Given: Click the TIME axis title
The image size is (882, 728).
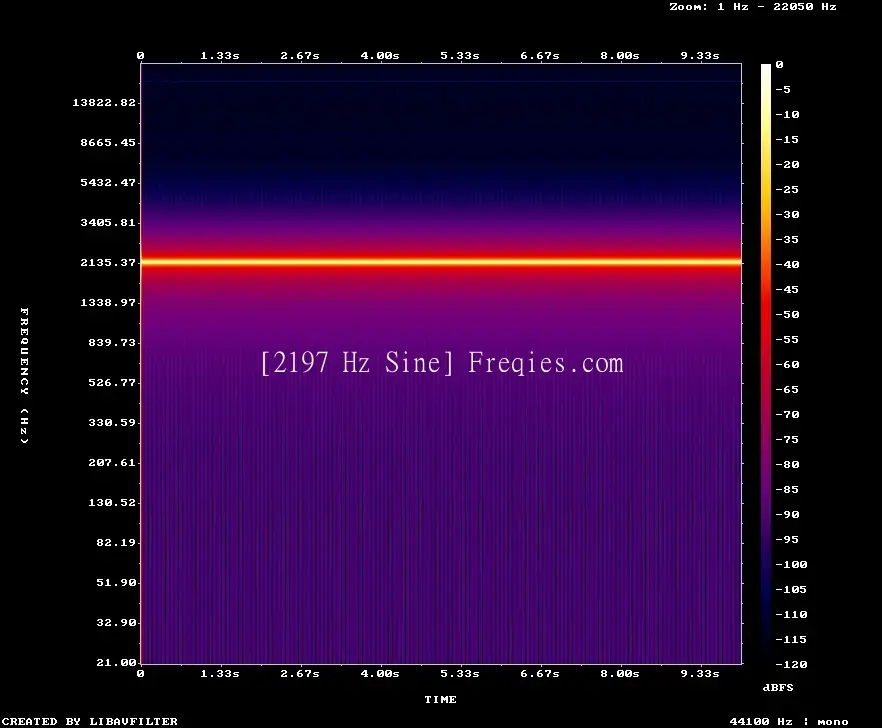Looking at the screenshot, I should point(440,699).
